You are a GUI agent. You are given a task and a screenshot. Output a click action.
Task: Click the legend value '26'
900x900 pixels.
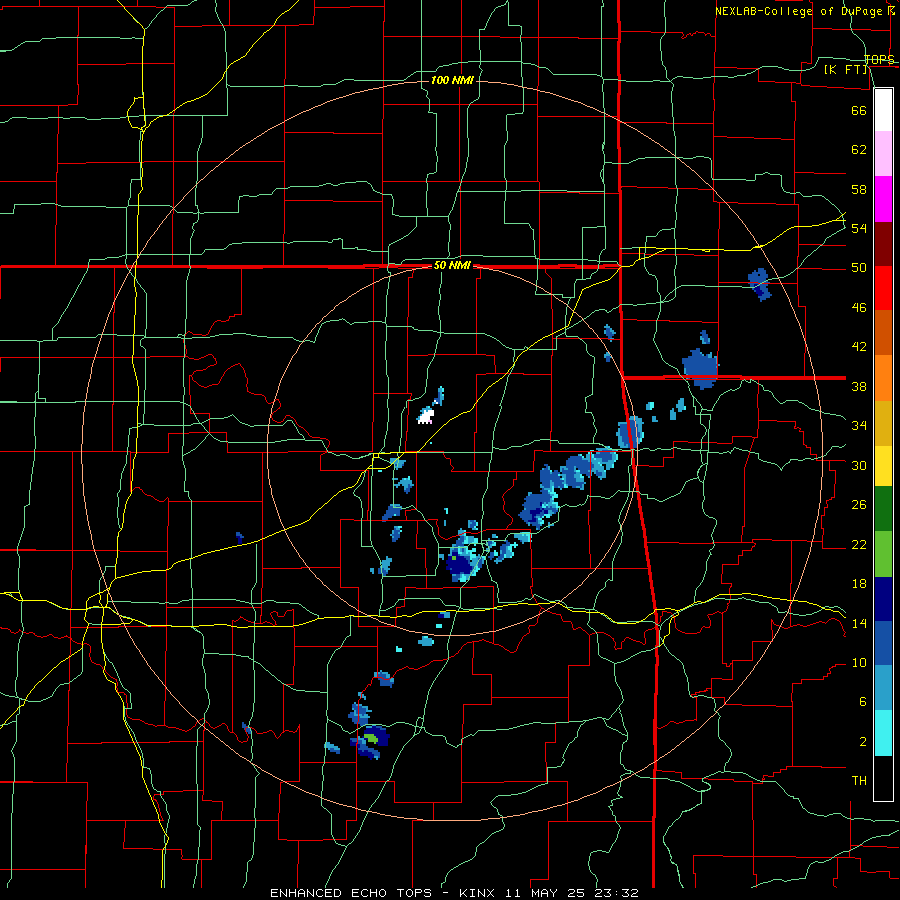click(x=859, y=505)
